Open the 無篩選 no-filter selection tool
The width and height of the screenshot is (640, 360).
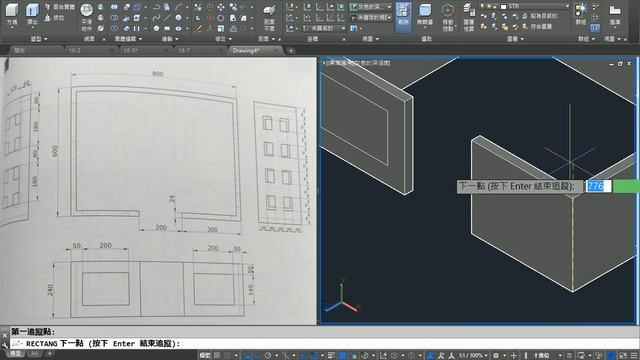[425, 16]
